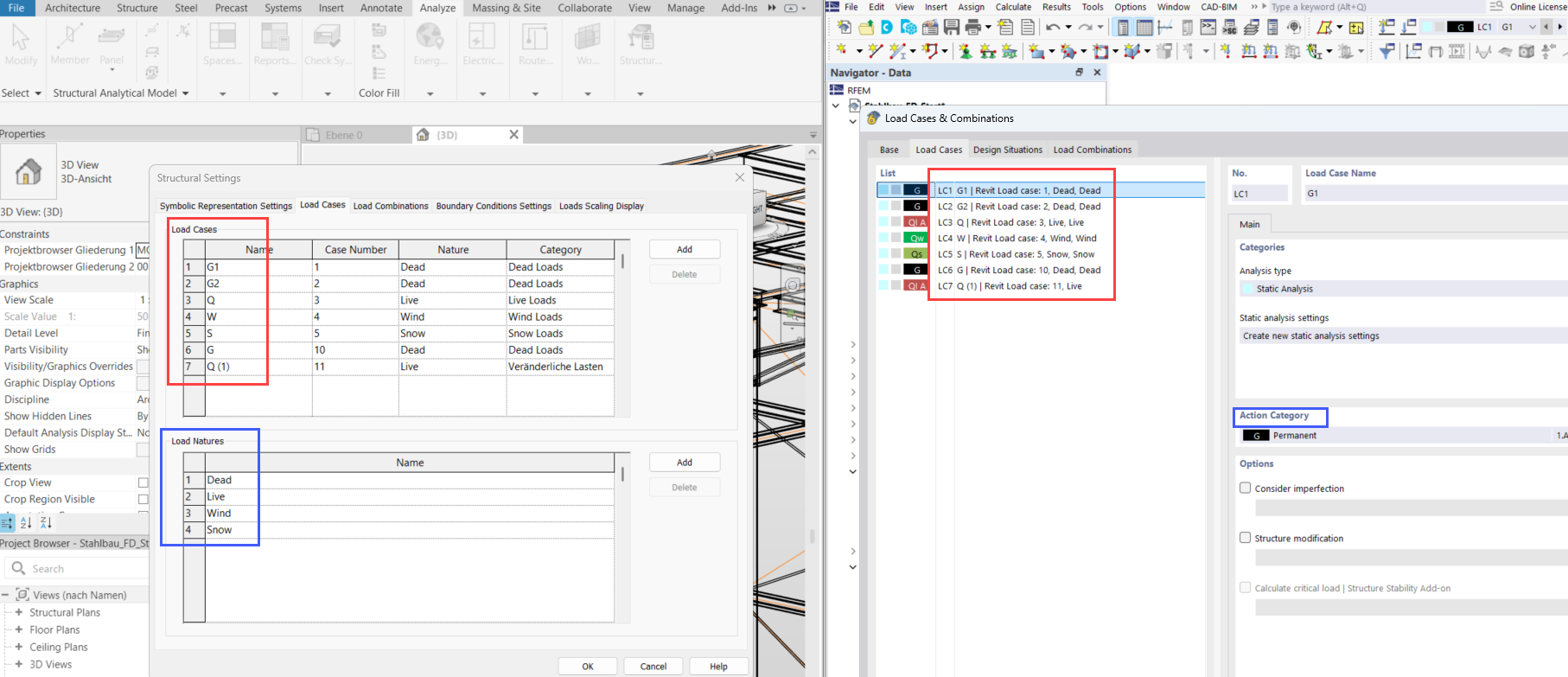Click the RFEM Undo arrow icon
Screen dimensions: 1568x677
coord(1053,27)
